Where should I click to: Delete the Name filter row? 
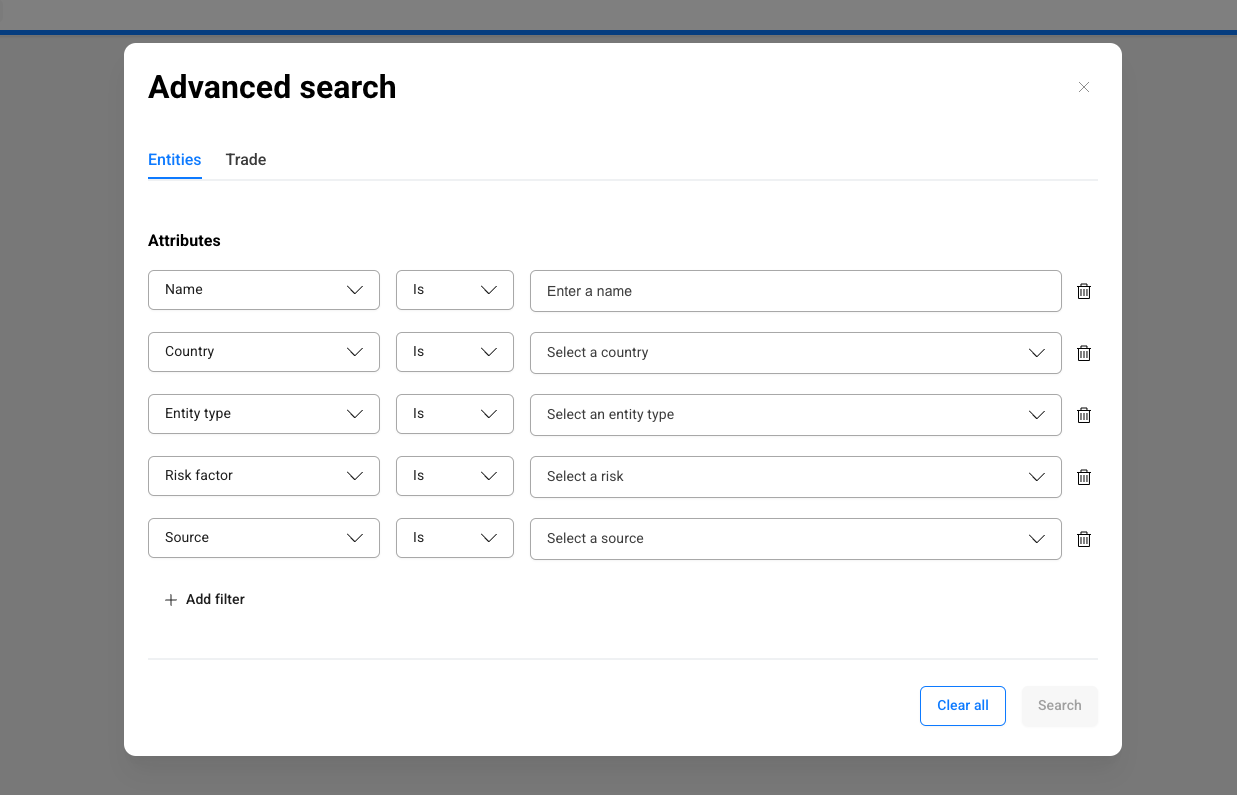point(1083,291)
